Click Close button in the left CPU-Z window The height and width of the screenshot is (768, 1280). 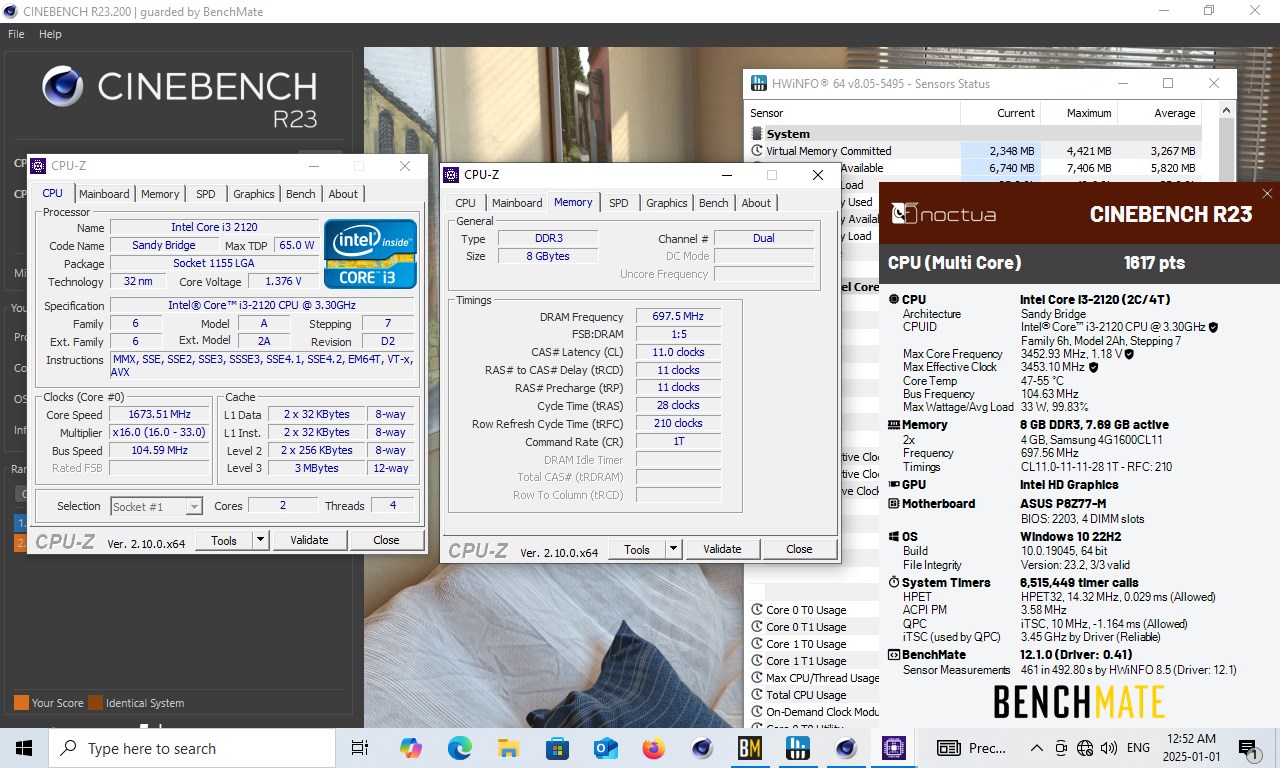pyautogui.click(x=386, y=540)
